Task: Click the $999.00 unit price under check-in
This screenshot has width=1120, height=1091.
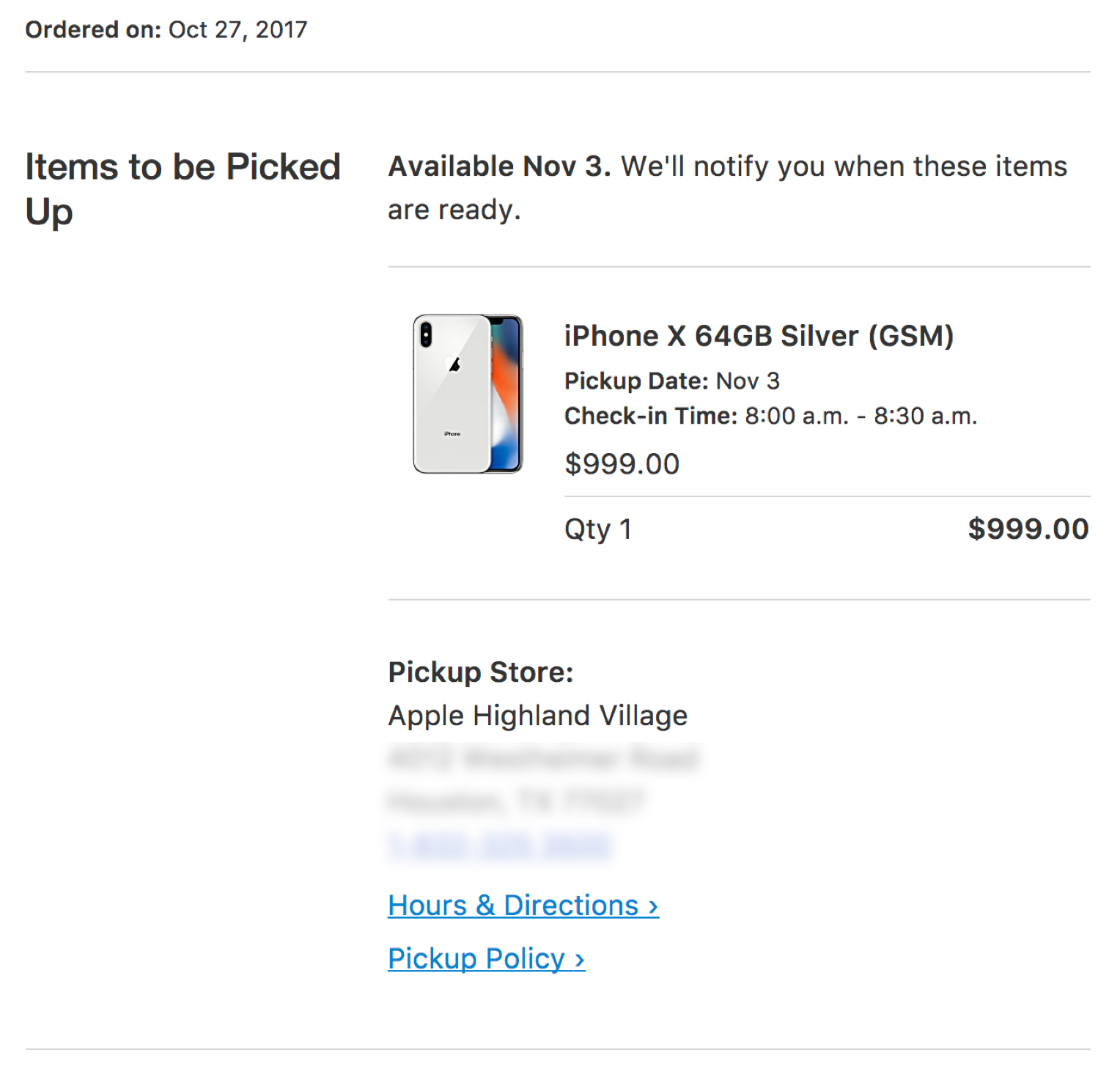Action: point(622,464)
